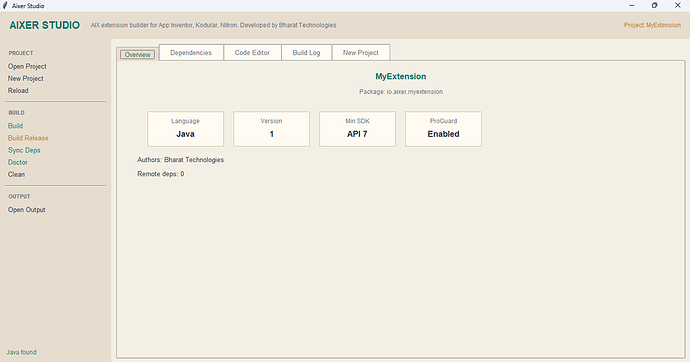Start a Build from the sidebar
The height and width of the screenshot is (362, 690).
(15, 126)
